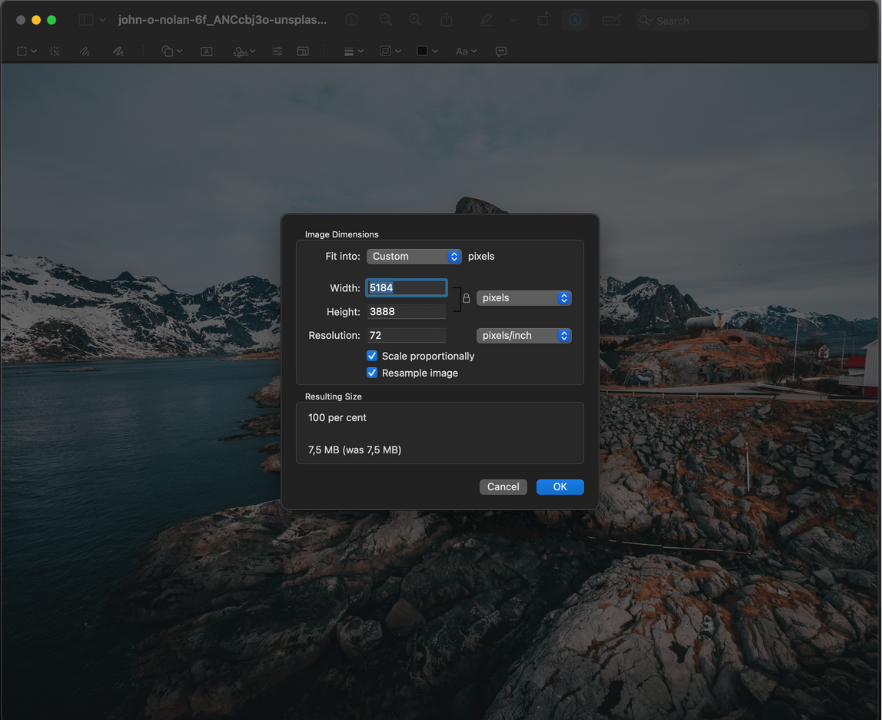Select the Highlight pen tool
The height and width of the screenshot is (720, 882).
487,20
